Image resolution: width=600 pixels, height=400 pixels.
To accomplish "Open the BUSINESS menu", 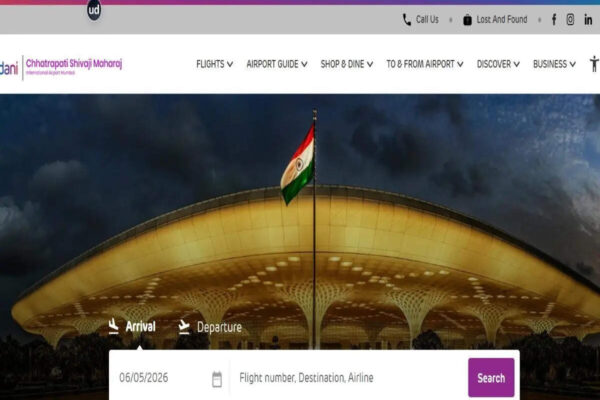I will (554, 64).
